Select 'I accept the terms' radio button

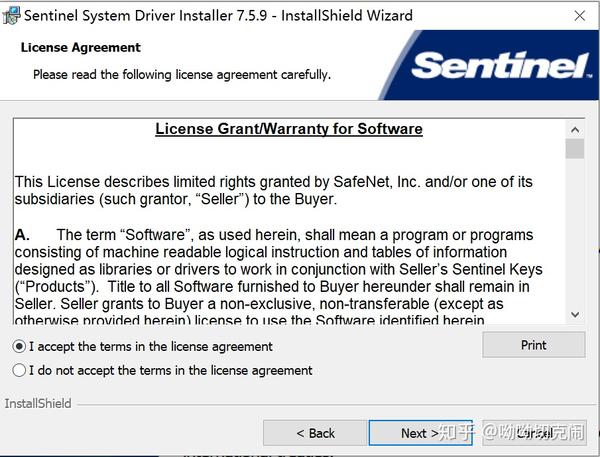pyautogui.click(x=19, y=346)
